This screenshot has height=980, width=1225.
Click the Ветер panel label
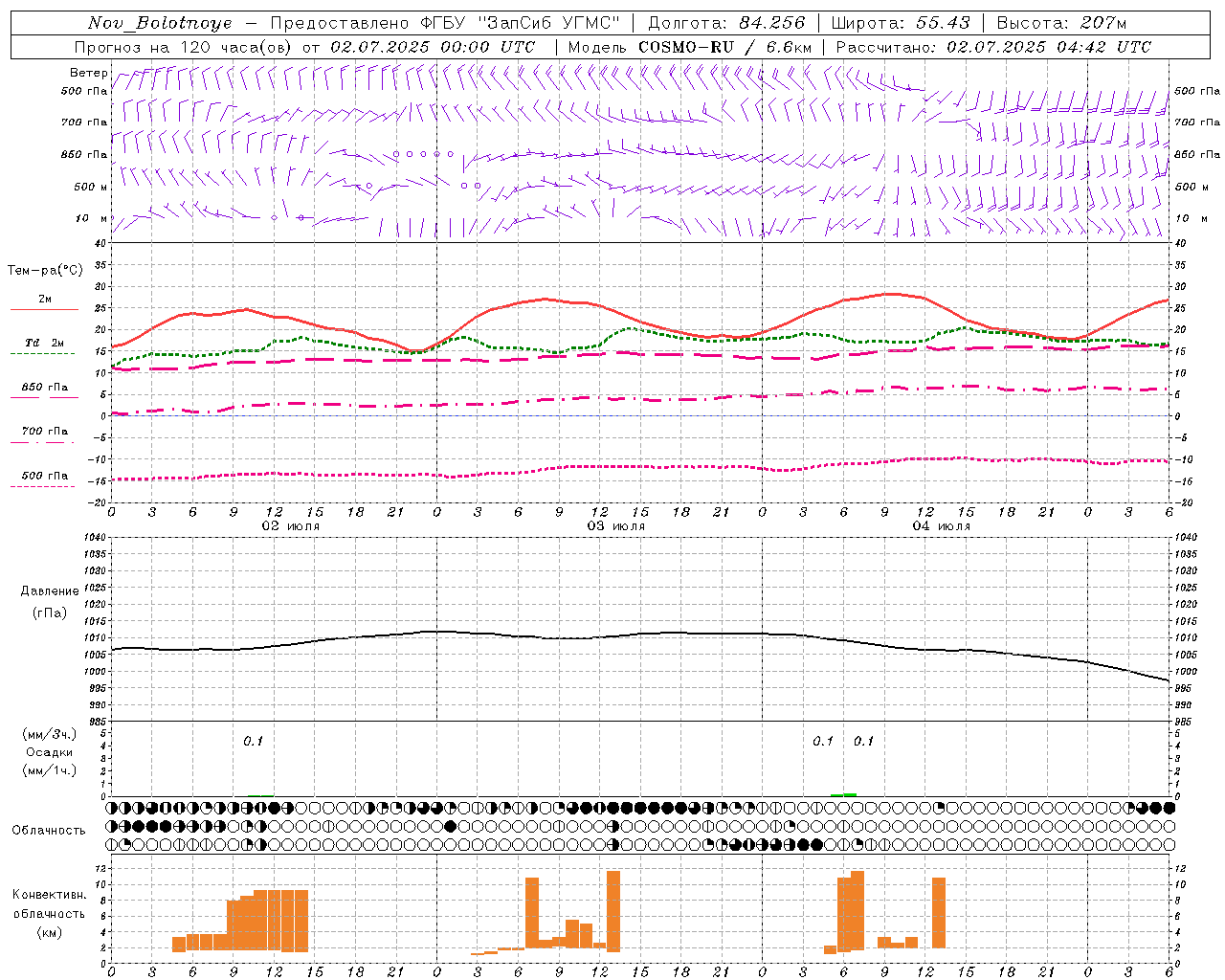88,73
